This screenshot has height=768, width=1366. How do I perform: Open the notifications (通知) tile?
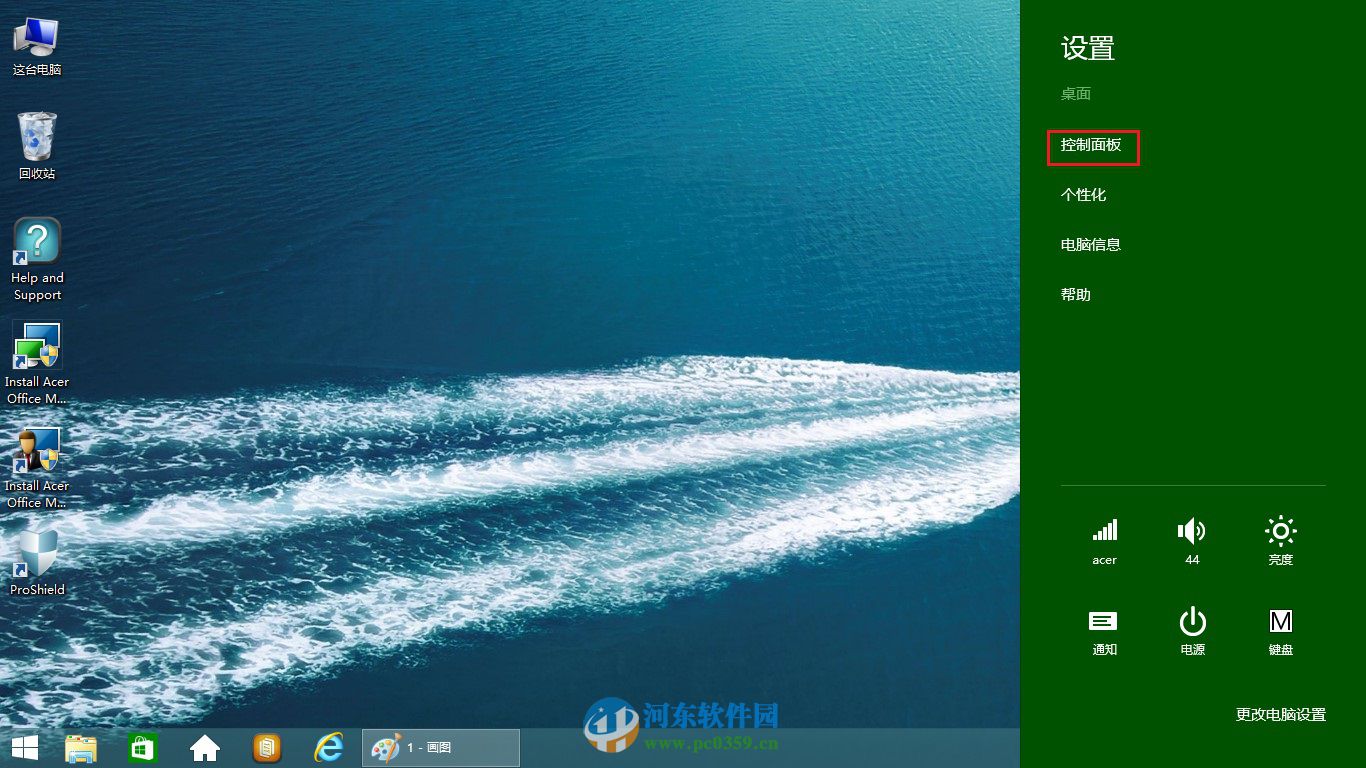[x=1104, y=630]
